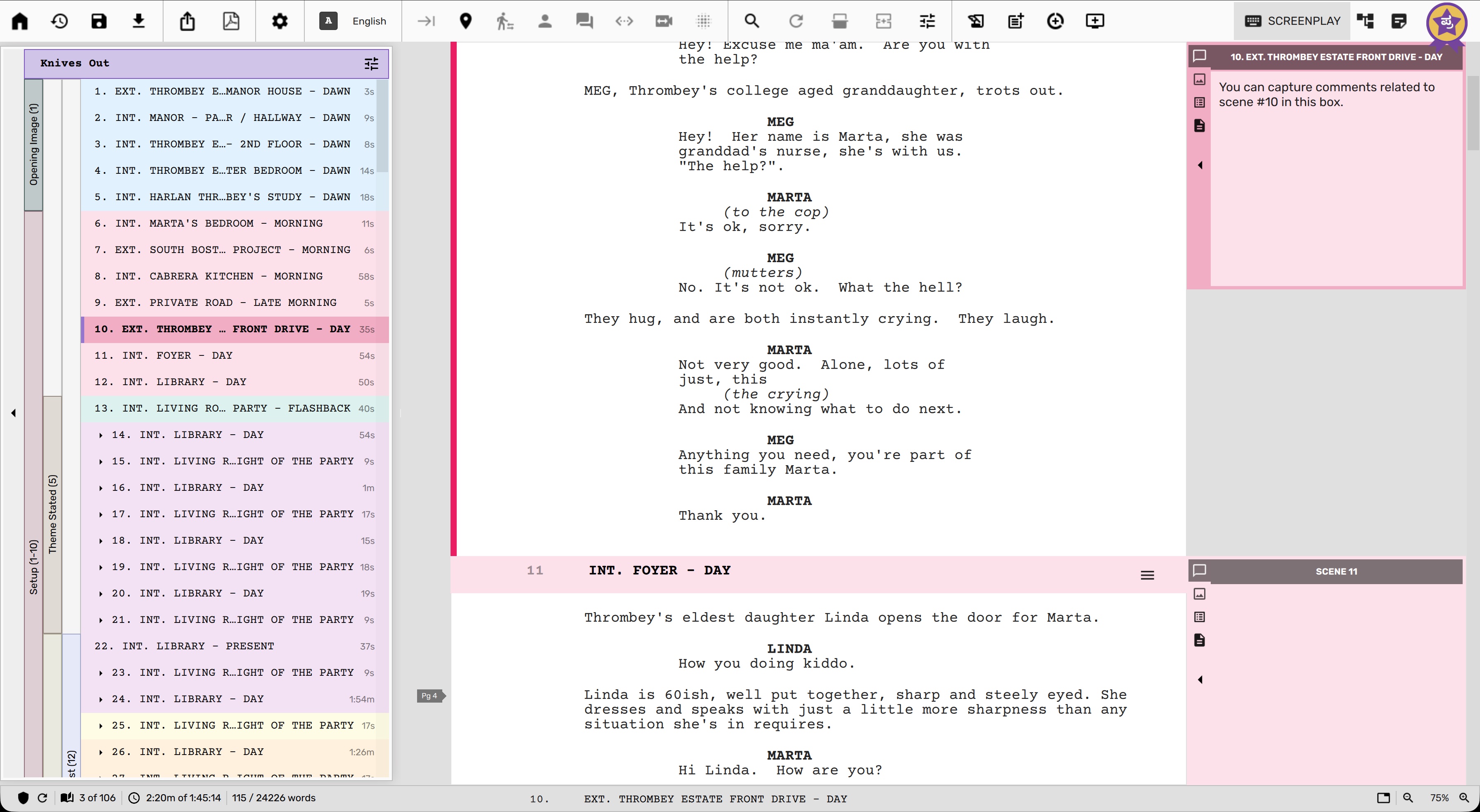Click the home icon in the toolbar
The width and height of the screenshot is (1480, 812).
pyautogui.click(x=20, y=21)
